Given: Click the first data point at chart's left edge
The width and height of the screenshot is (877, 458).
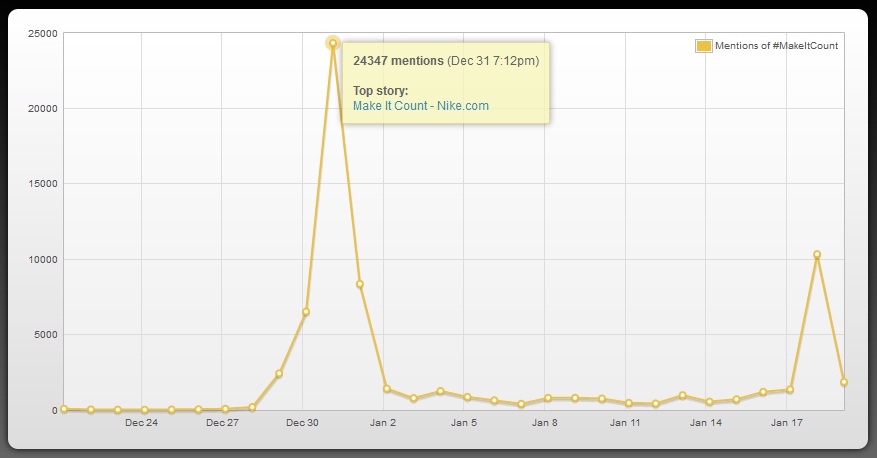Looking at the screenshot, I should tap(64, 409).
